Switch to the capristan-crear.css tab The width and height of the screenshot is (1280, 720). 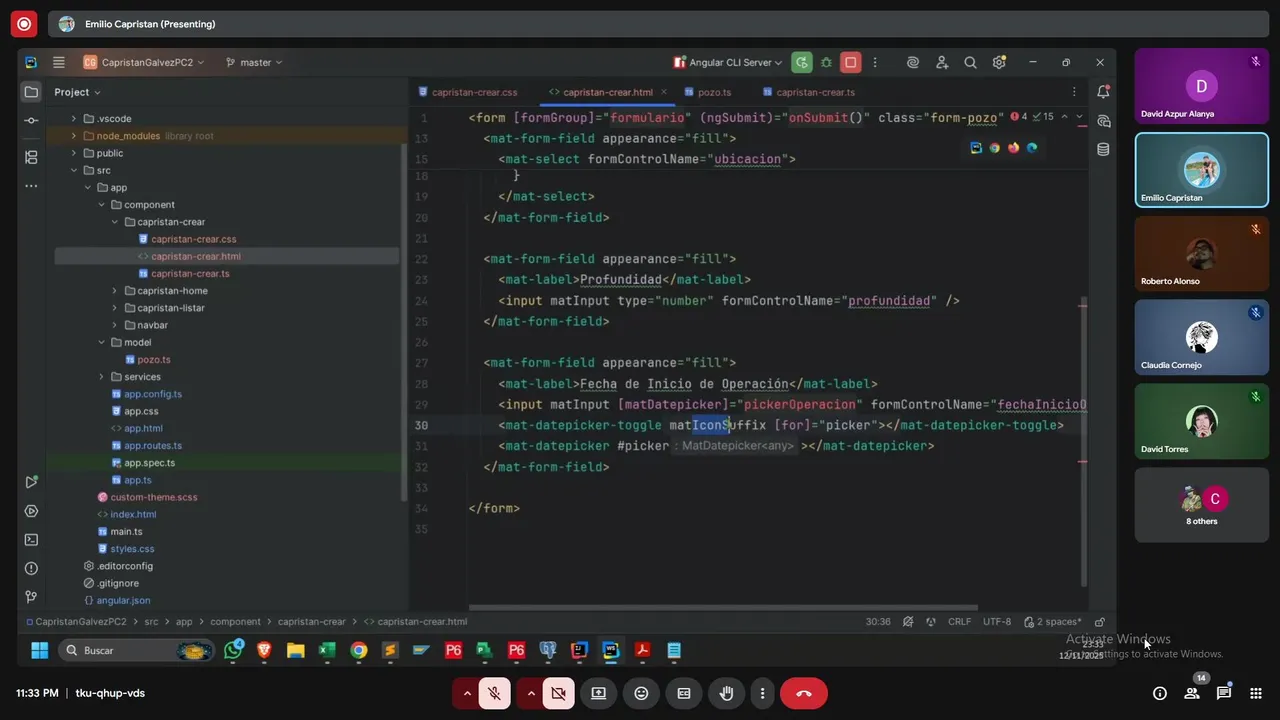coord(468,92)
